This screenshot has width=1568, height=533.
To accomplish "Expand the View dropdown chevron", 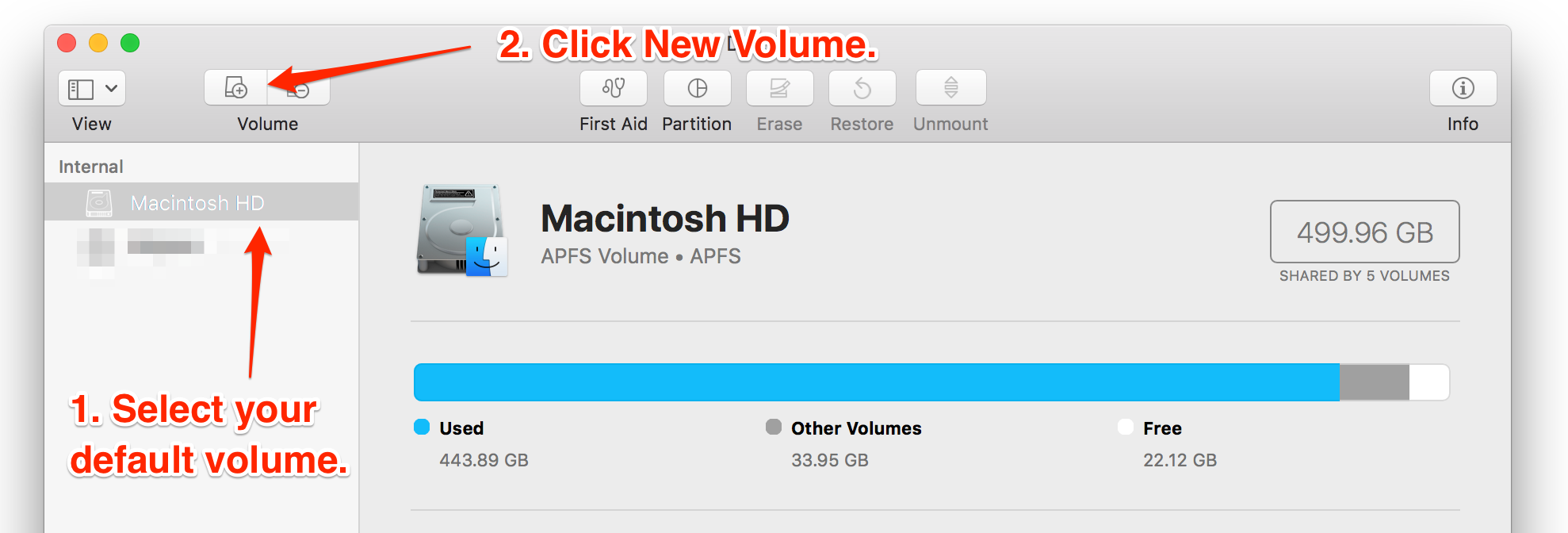I will click(112, 88).
